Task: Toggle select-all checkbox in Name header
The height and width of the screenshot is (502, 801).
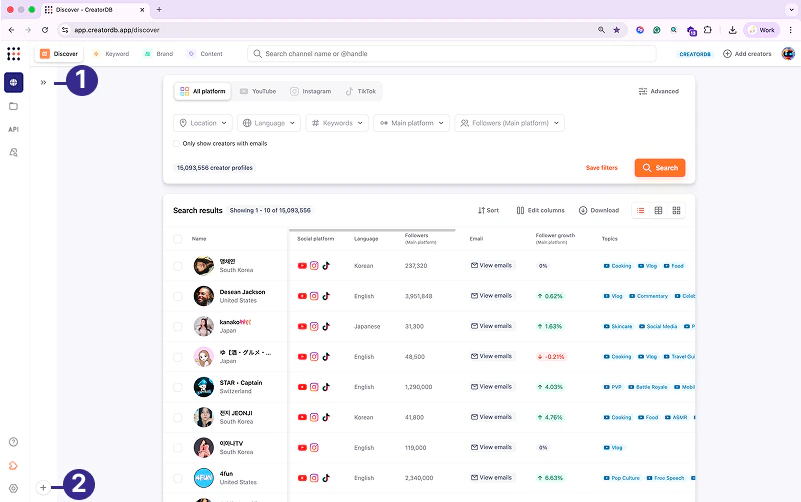Action: (178, 239)
